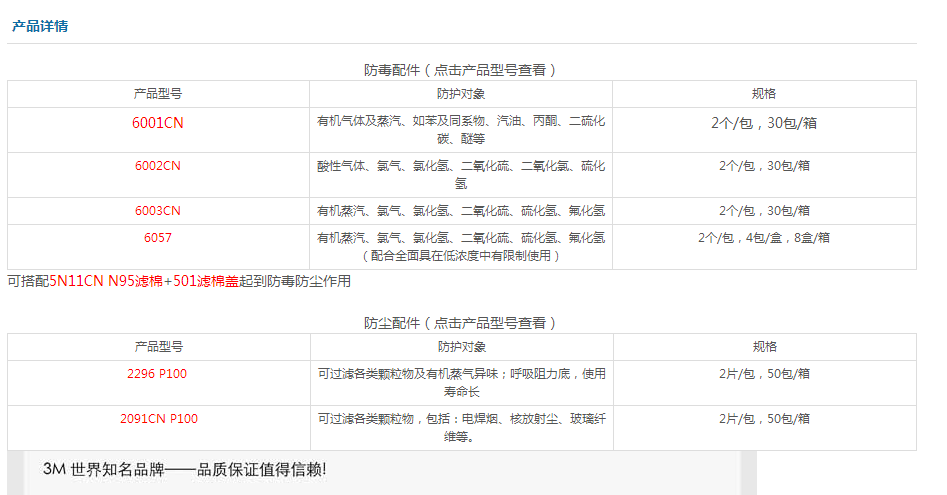
Task: Click the 6057 spec 2个/包，4包/盒，8盒/箱
Action: [764, 238]
